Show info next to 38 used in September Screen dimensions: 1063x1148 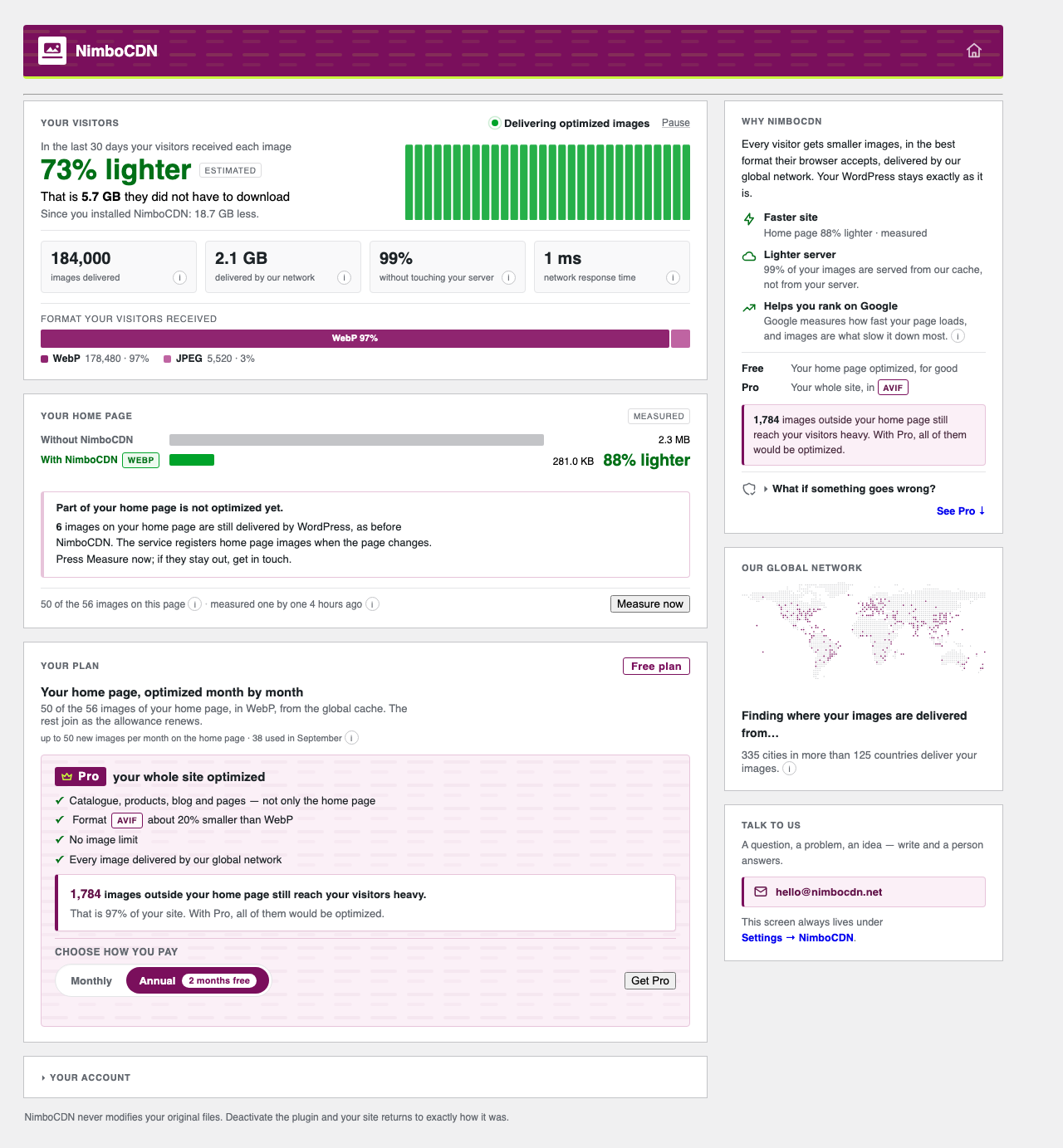click(352, 738)
